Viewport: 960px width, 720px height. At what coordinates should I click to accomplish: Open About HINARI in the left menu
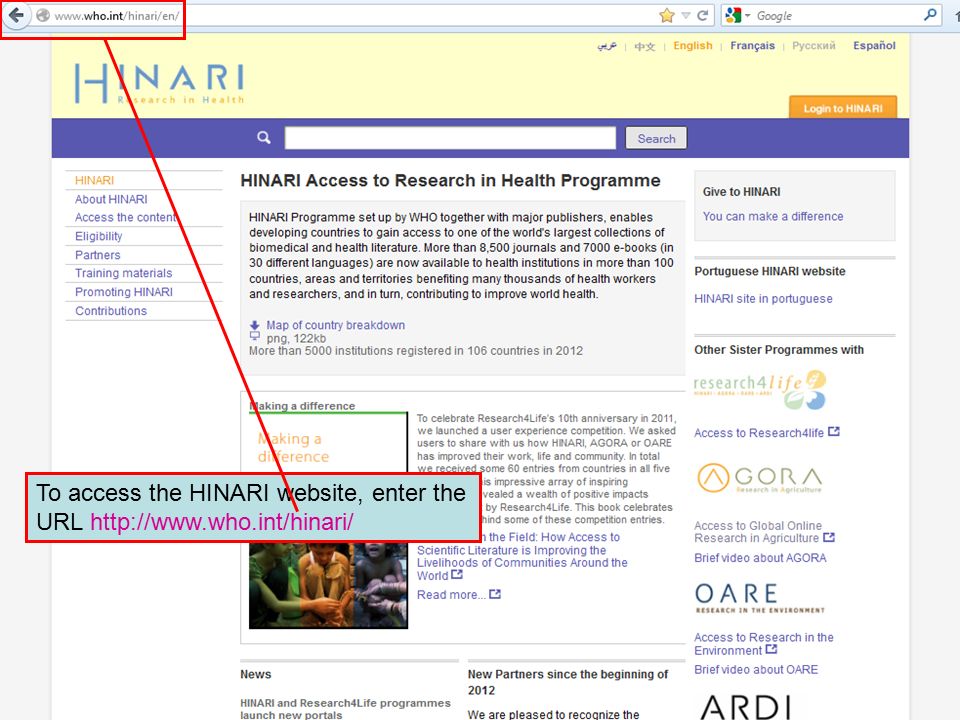point(111,199)
